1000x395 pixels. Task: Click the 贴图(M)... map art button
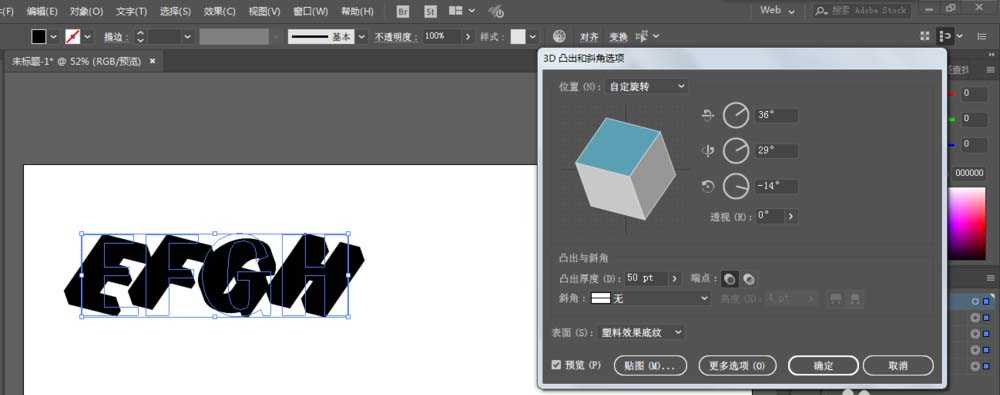coord(650,366)
